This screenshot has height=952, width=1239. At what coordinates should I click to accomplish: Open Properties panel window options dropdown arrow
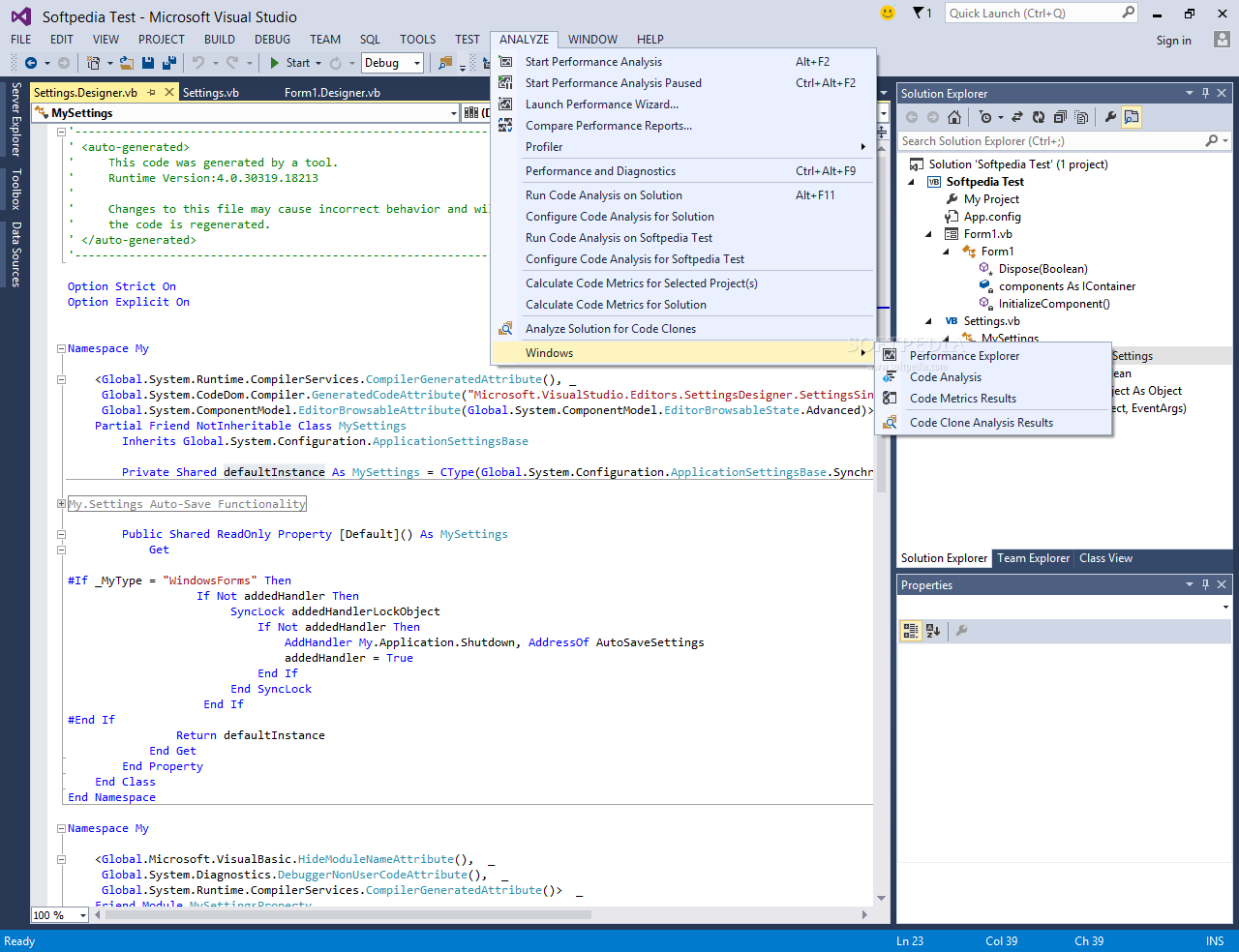click(1190, 584)
